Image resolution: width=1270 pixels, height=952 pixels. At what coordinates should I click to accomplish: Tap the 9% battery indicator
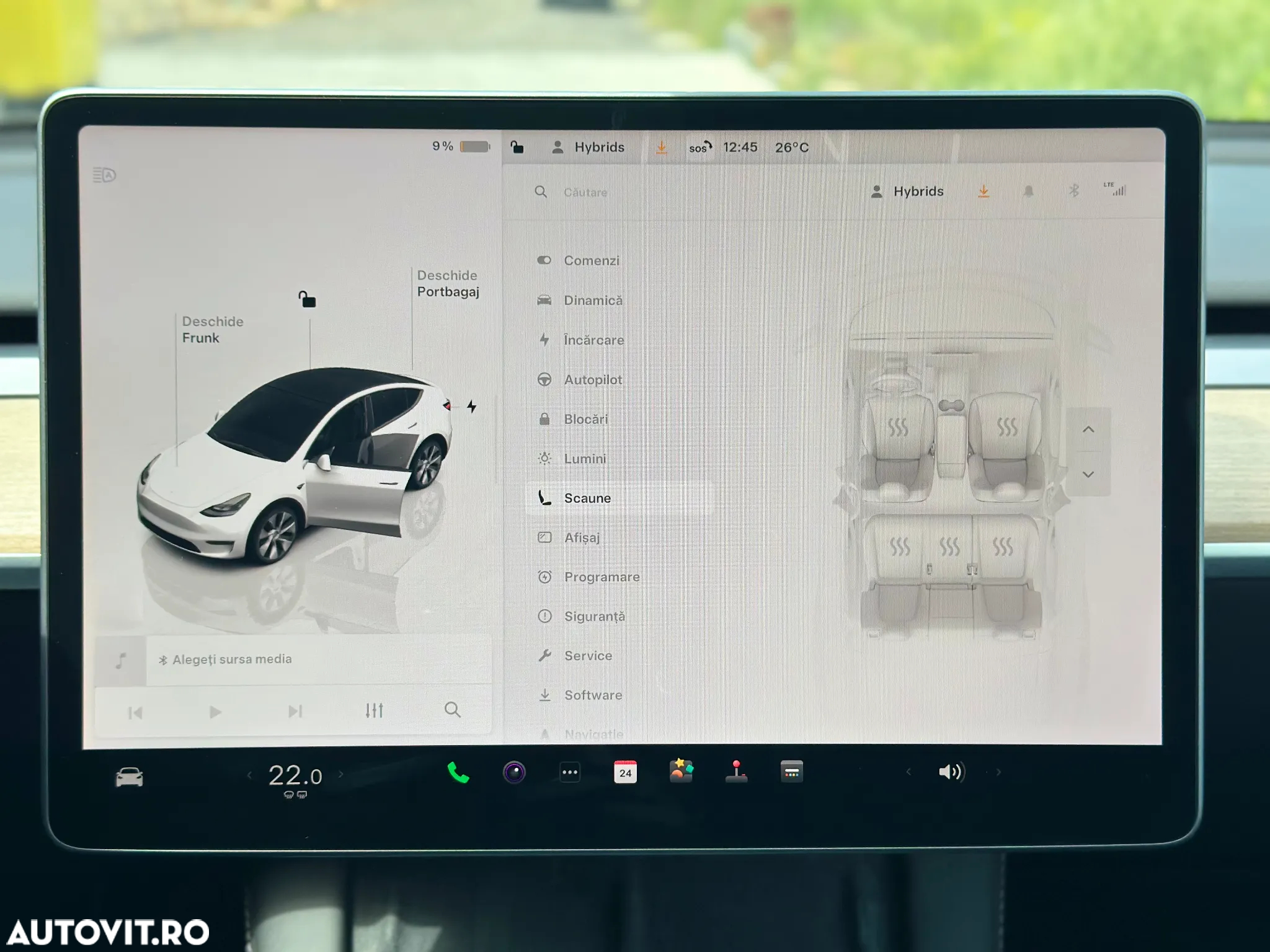[461, 146]
